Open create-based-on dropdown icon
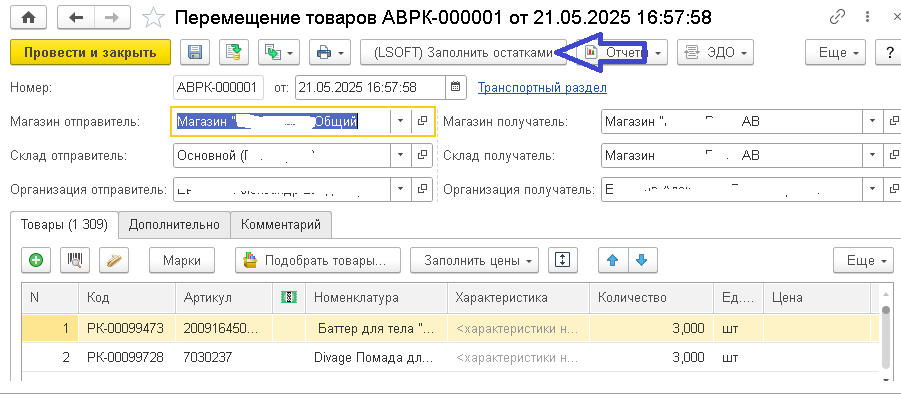The height and width of the screenshot is (394, 901). (279, 53)
